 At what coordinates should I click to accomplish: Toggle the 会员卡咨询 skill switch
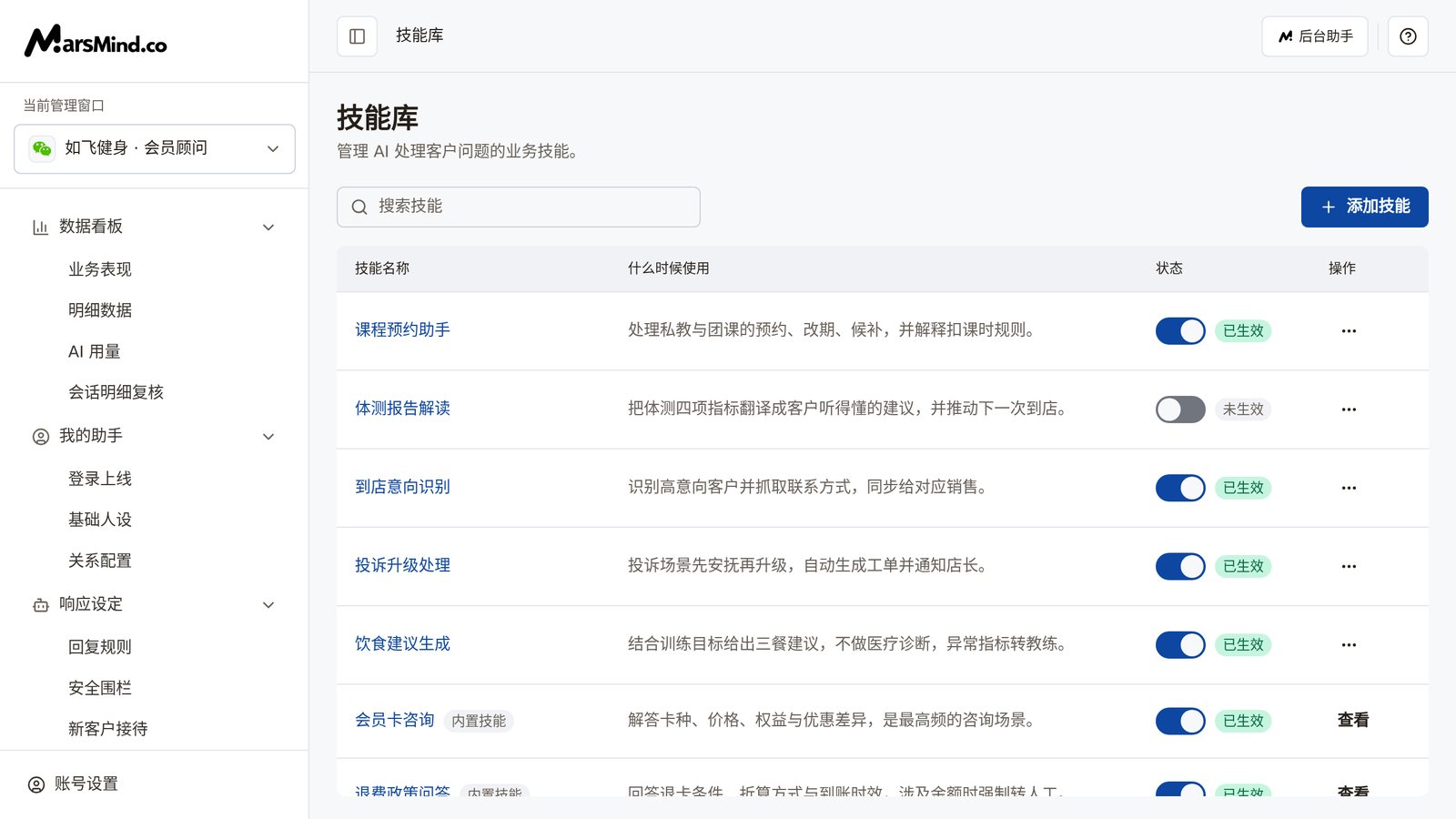[x=1180, y=721]
